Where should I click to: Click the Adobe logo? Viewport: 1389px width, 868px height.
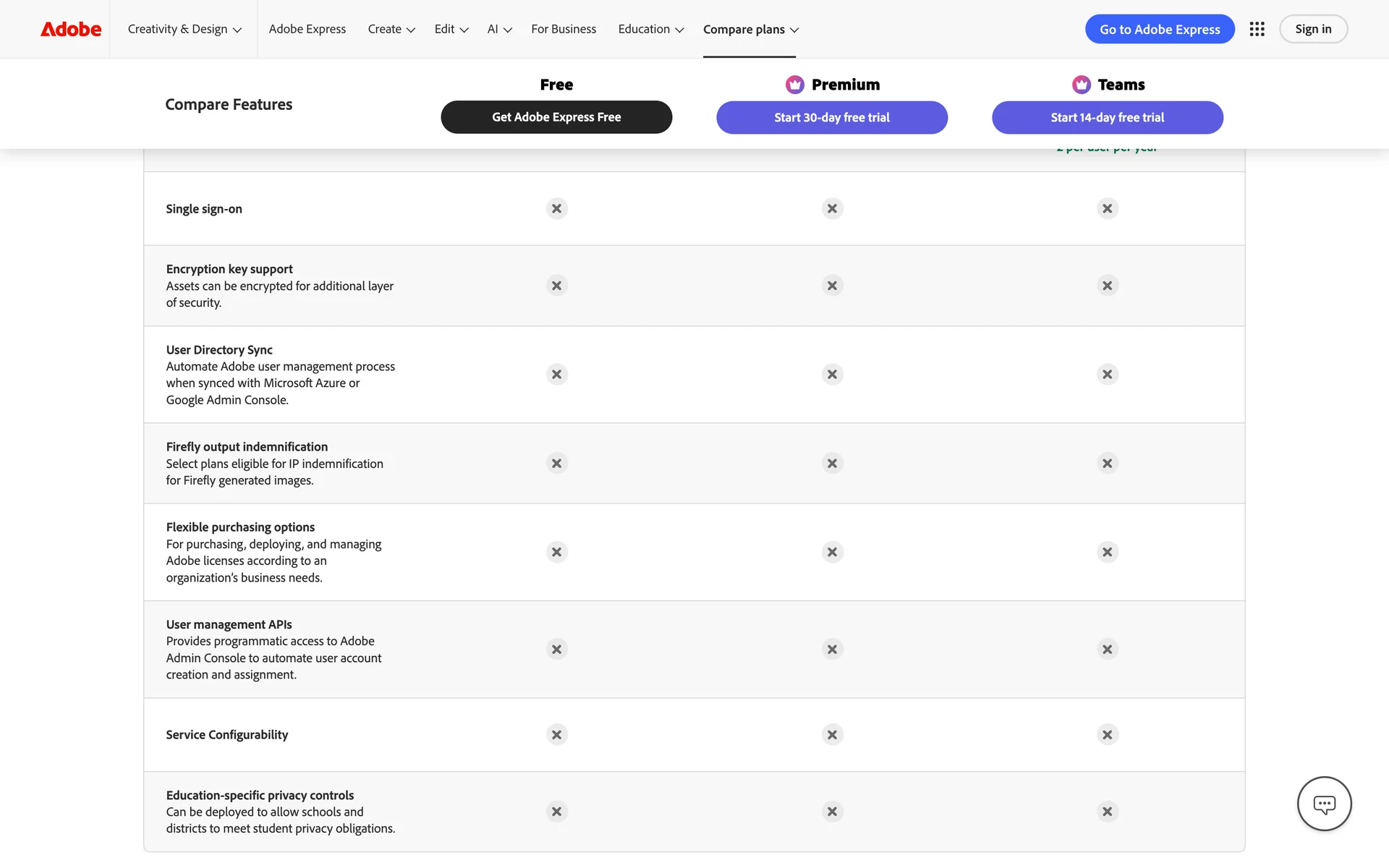click(71, 29)
